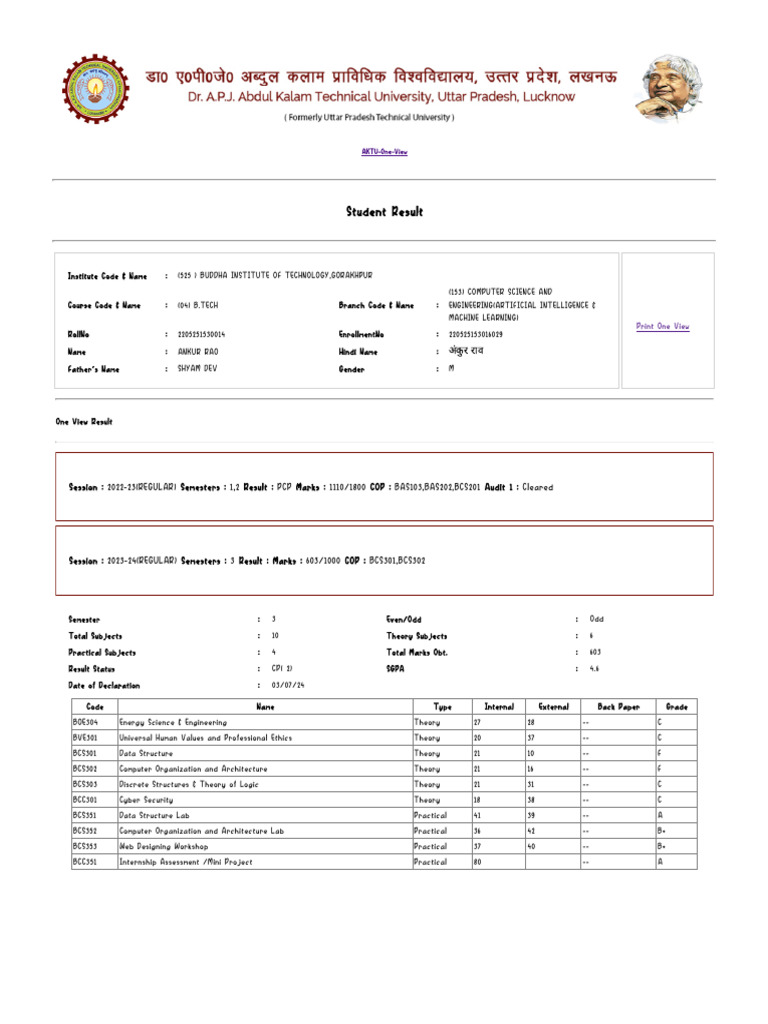
Task: Click subject code BCS352
Action: click(84, 831)
